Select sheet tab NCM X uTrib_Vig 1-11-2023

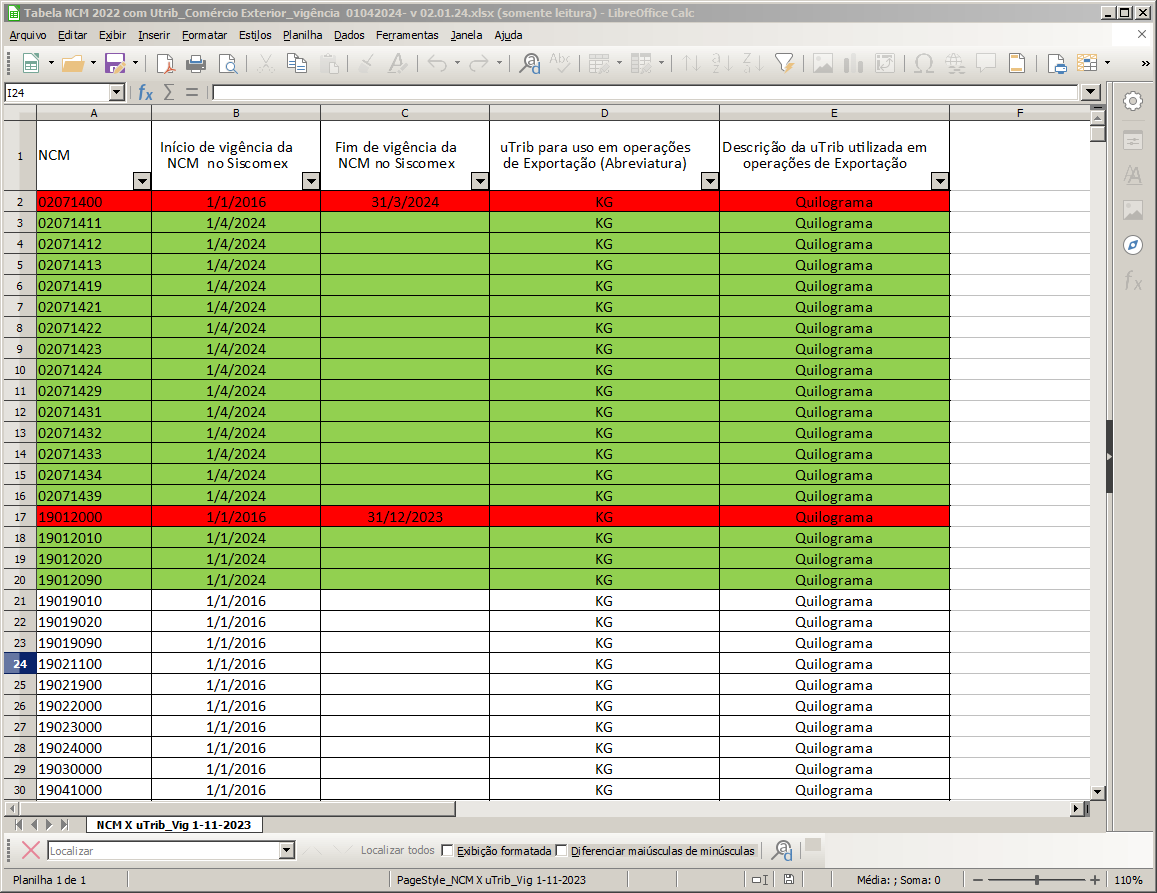[x=173, y=824]
